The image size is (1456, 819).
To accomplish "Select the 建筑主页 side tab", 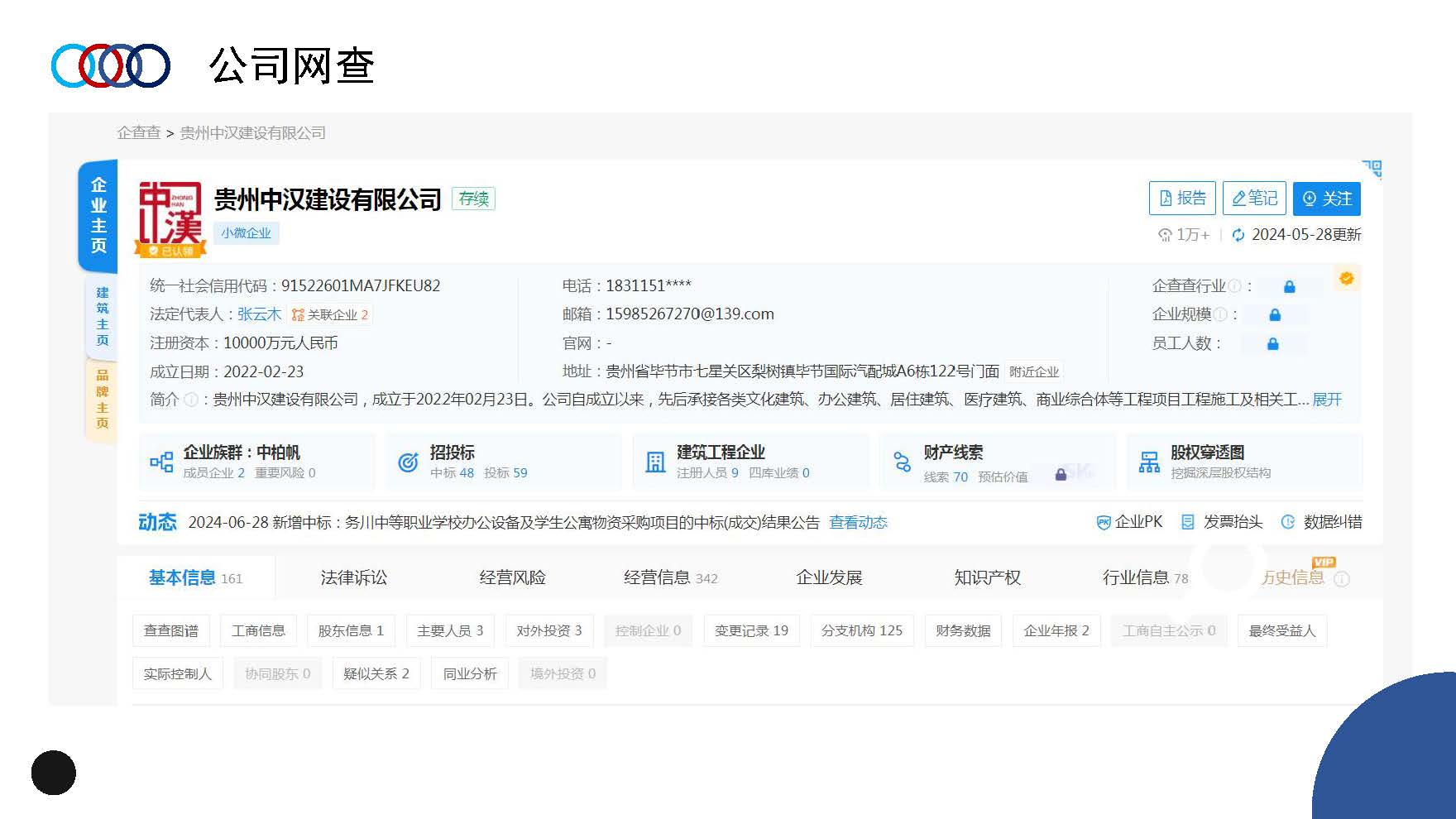I will tap(102, 316).
